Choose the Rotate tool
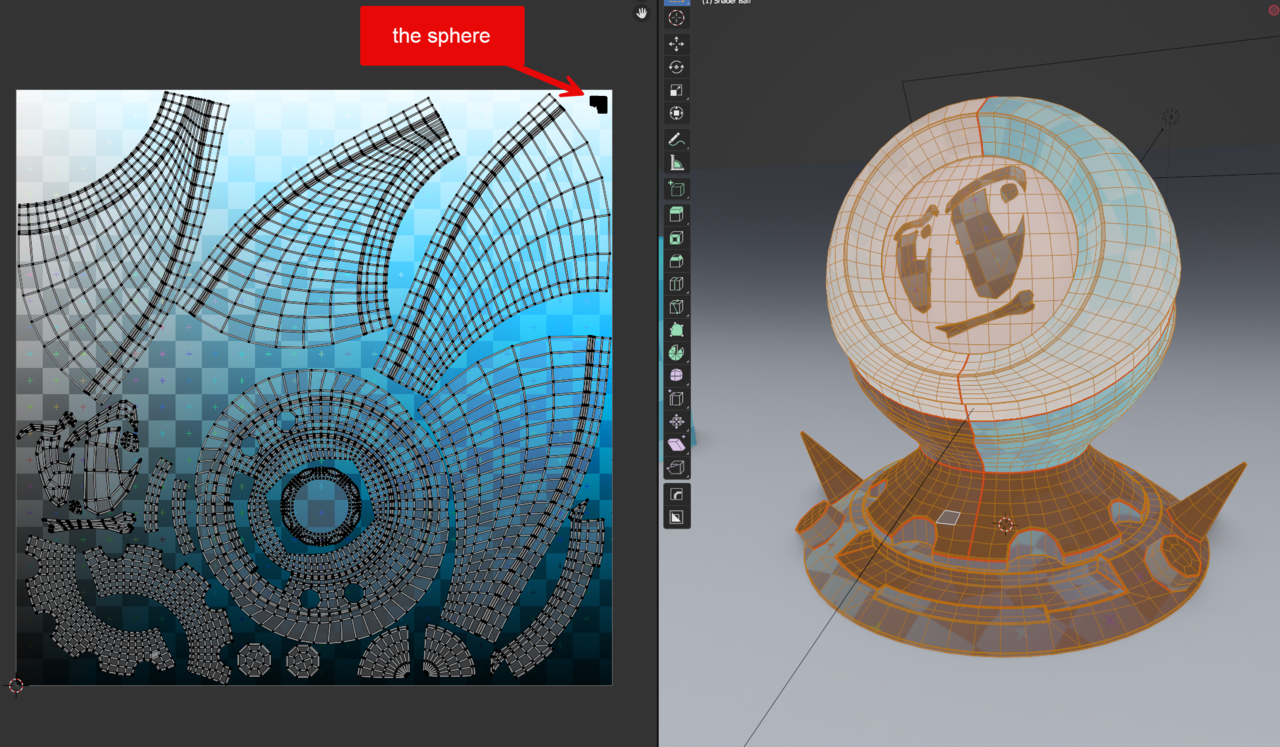Image resolution: width=1280 pixels, height=747 pixels. coord(677,67)
